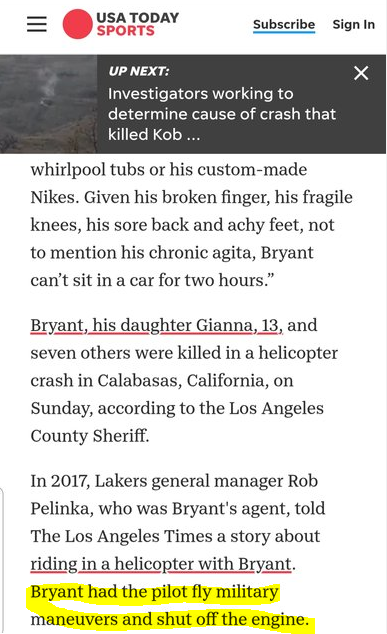Click the red USA Today circle logo
The image size is (387, 634).
(x=77, y=24)
